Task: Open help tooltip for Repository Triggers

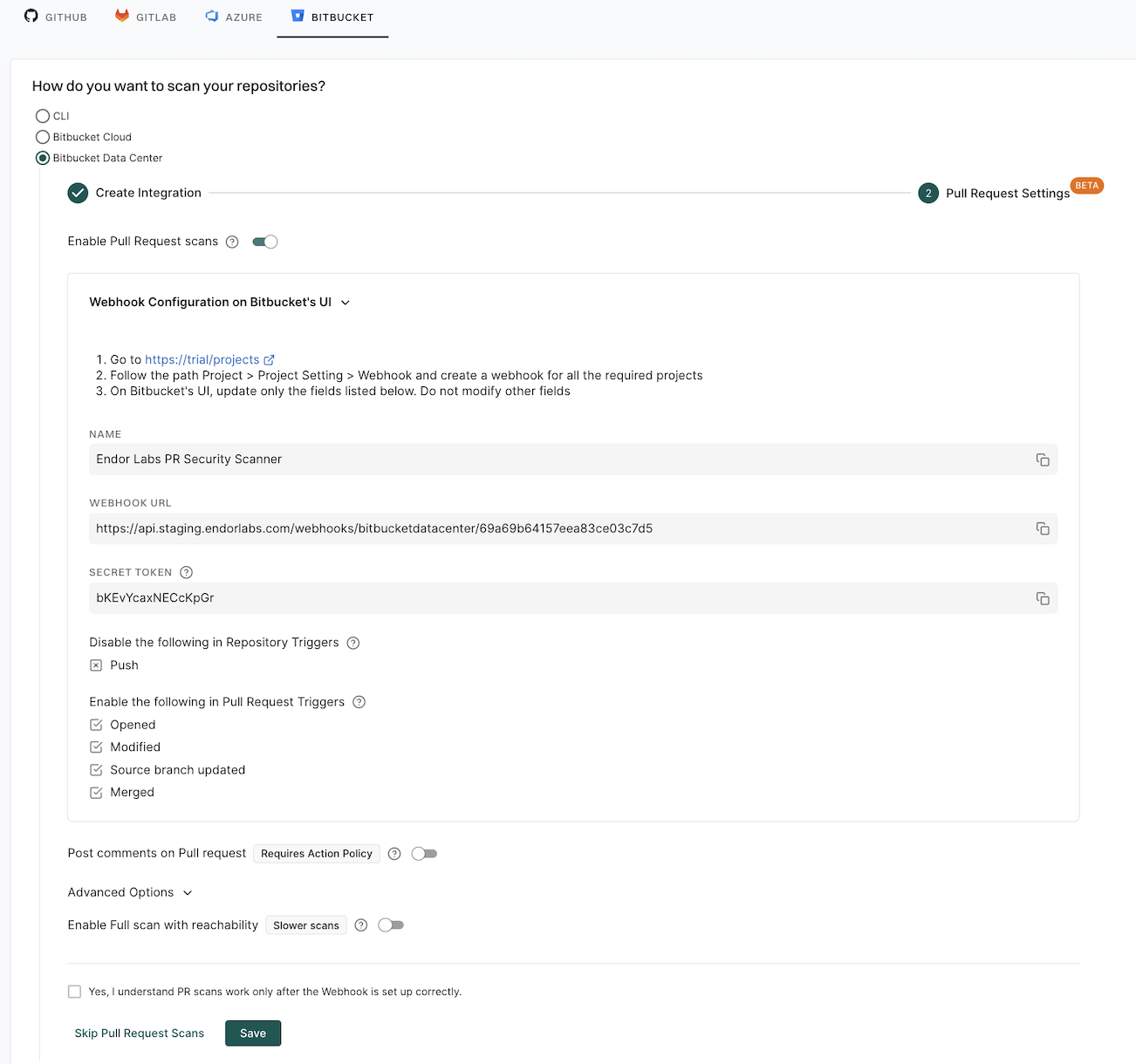Action: pyautogui.click(x=352, y=642)
